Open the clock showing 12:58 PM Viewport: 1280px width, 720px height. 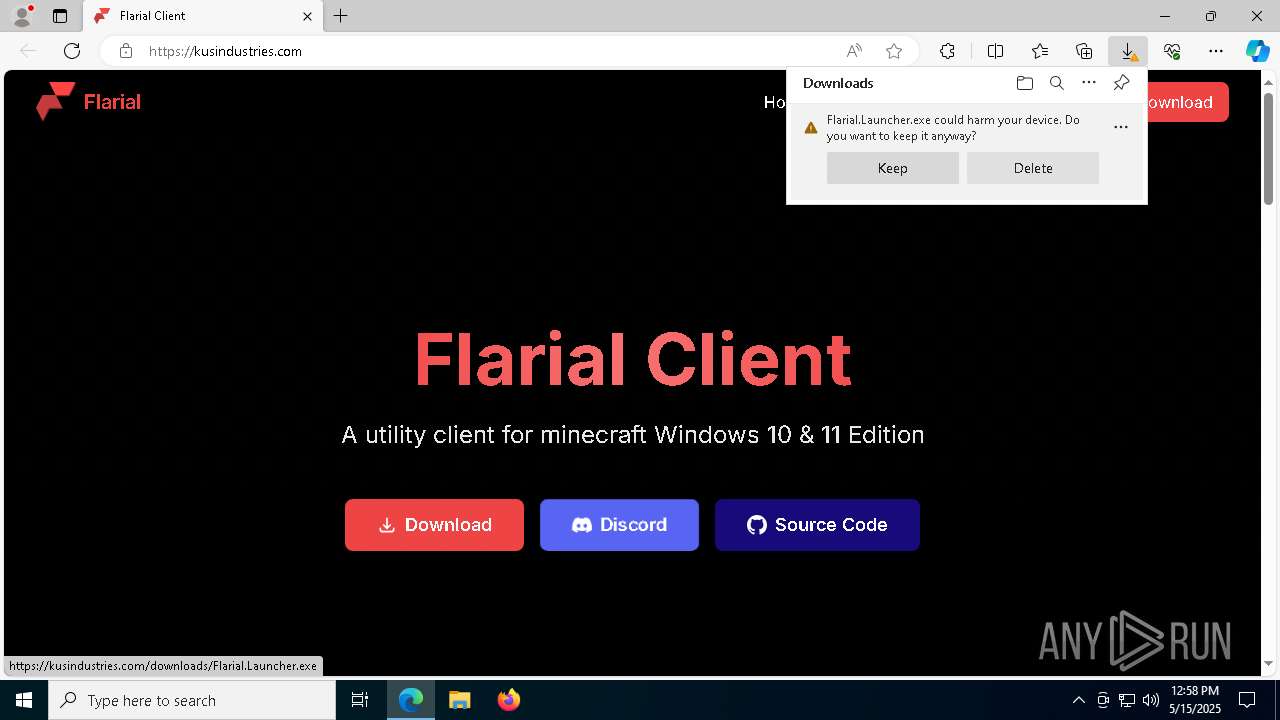[x=1195, y=700]
